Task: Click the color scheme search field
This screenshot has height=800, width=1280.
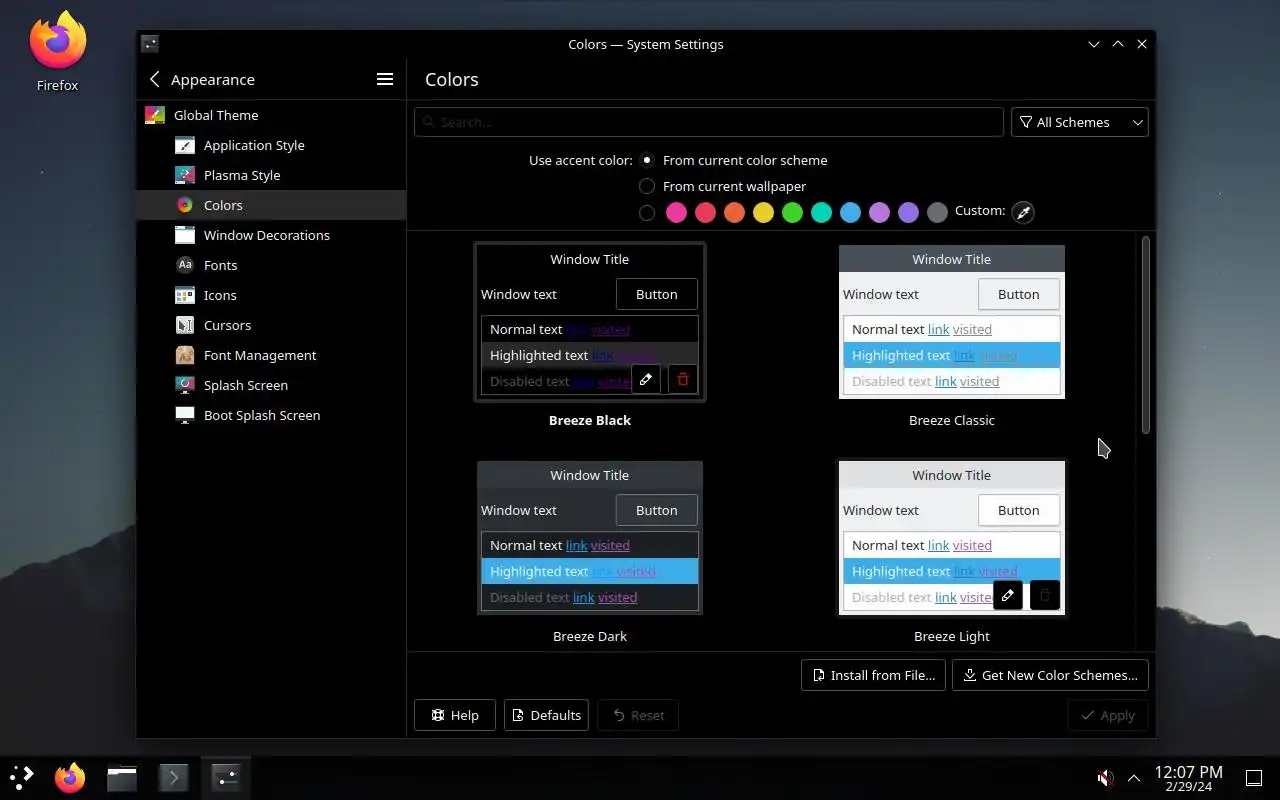Action: [709, 122]
